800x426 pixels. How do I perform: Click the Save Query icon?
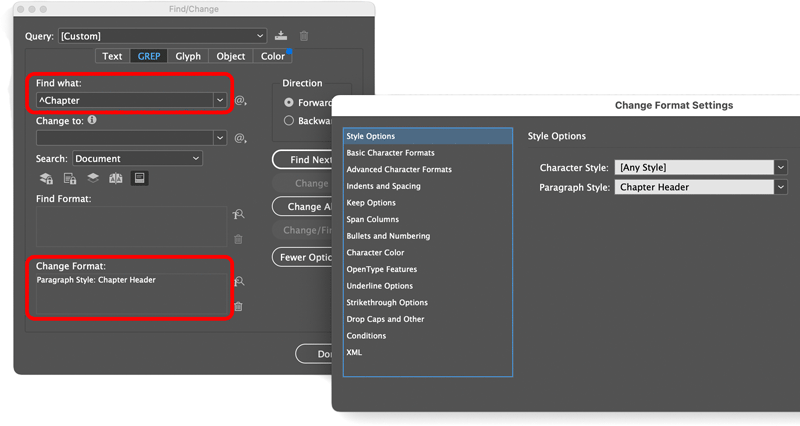point(281,36)
